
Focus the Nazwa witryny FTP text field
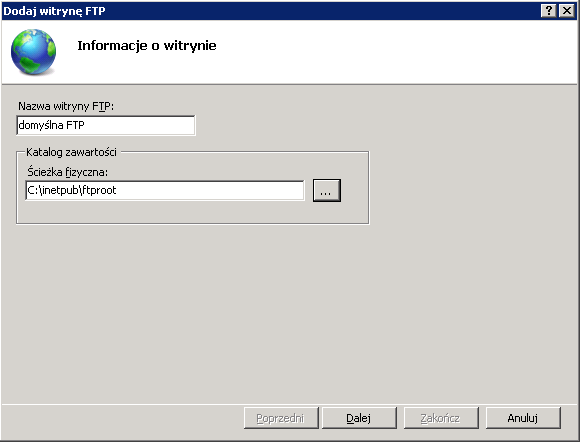106,125
